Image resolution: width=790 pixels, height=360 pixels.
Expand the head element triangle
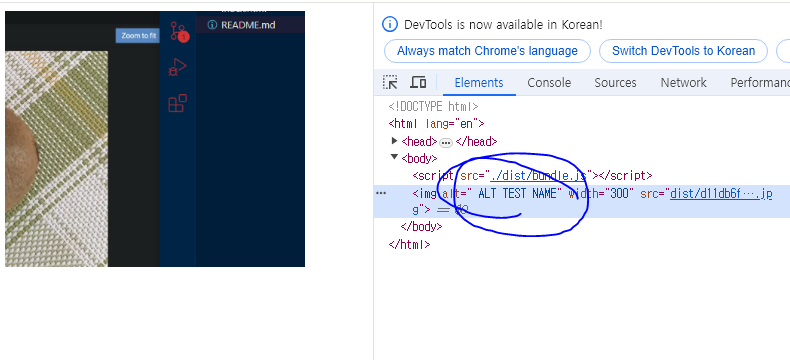pyautogui.click(x=394, y=140)
